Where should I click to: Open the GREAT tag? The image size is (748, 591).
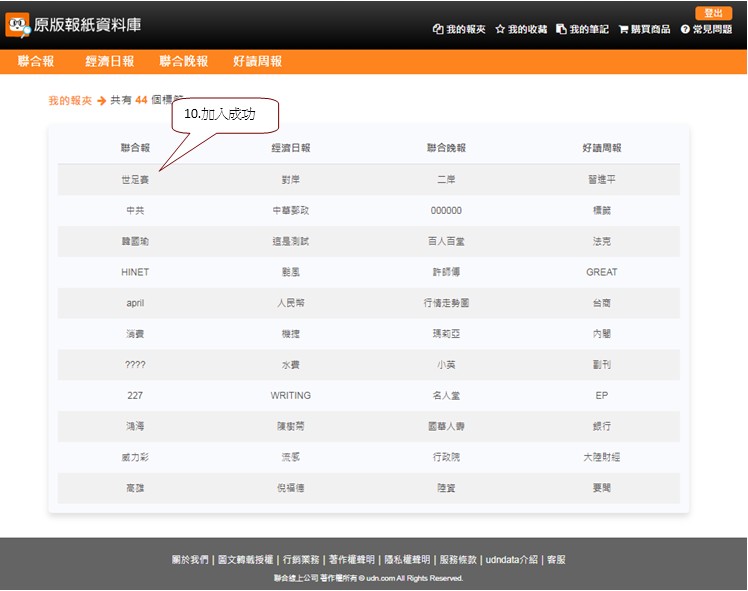602,272
